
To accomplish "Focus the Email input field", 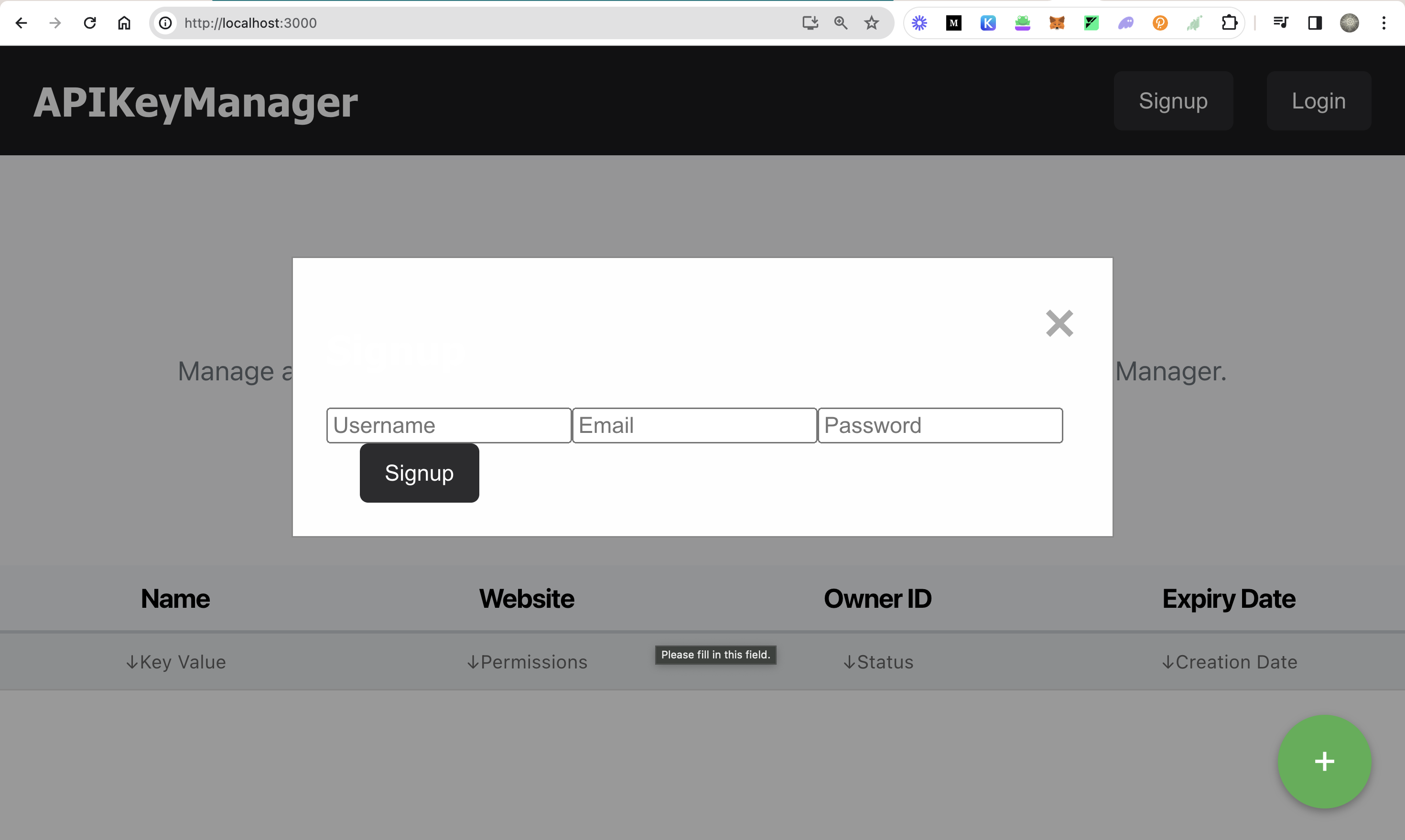I will (694, 425).
